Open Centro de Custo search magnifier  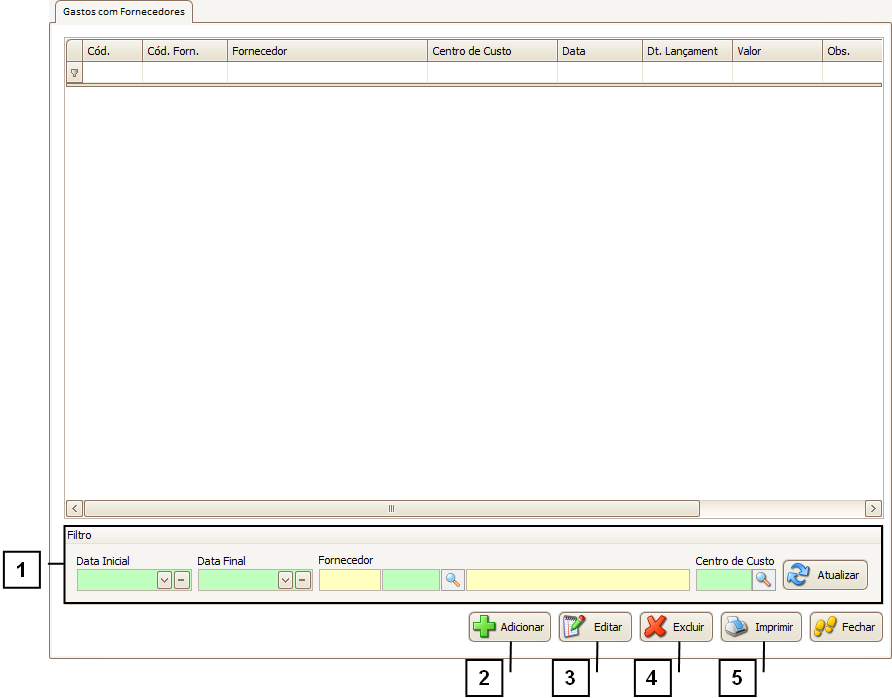tap(763, 579)
